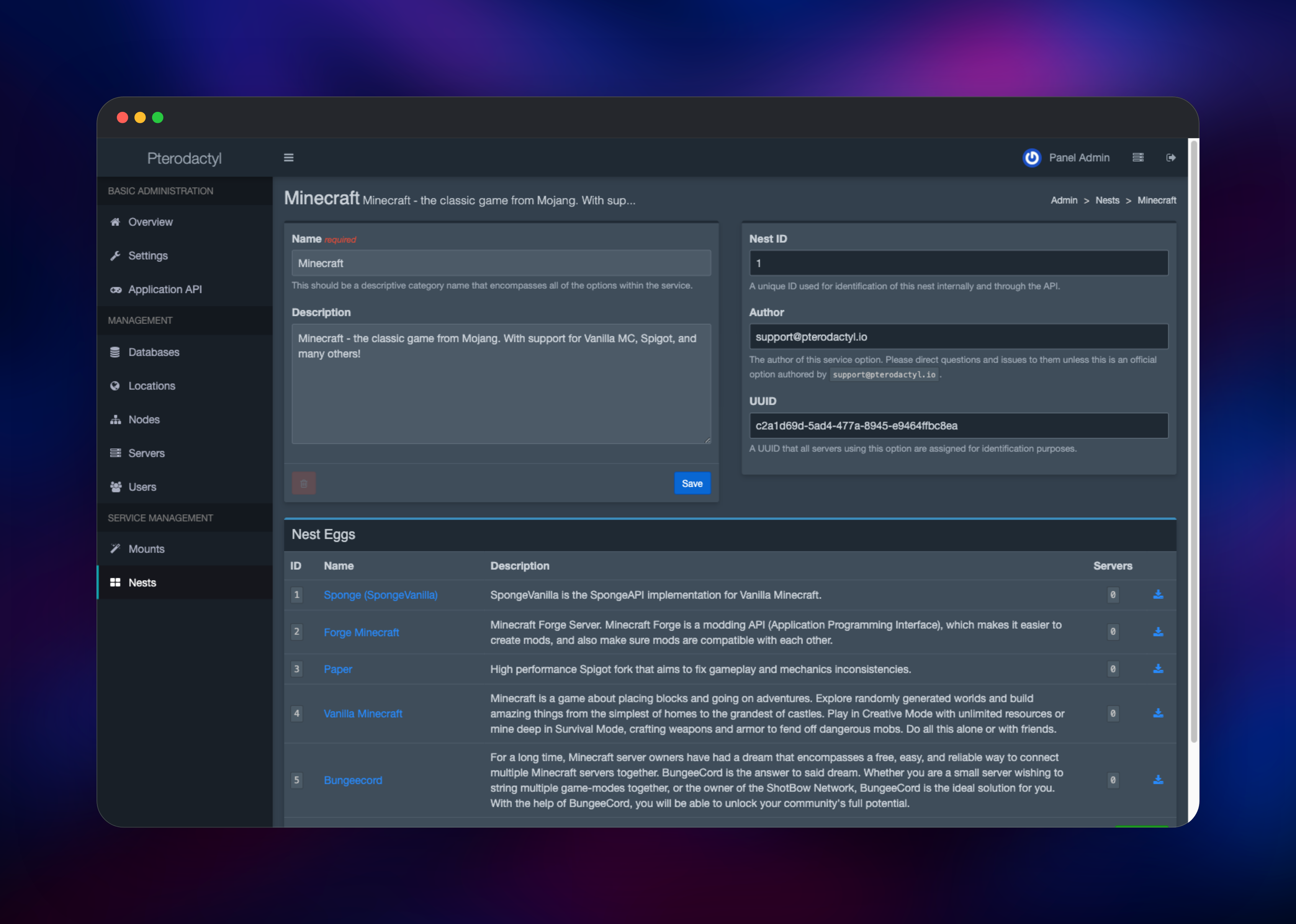Click the Nest ID field
Viewport: 1296px width, 924px height.
pyautogui.click(x=959, y=263)
